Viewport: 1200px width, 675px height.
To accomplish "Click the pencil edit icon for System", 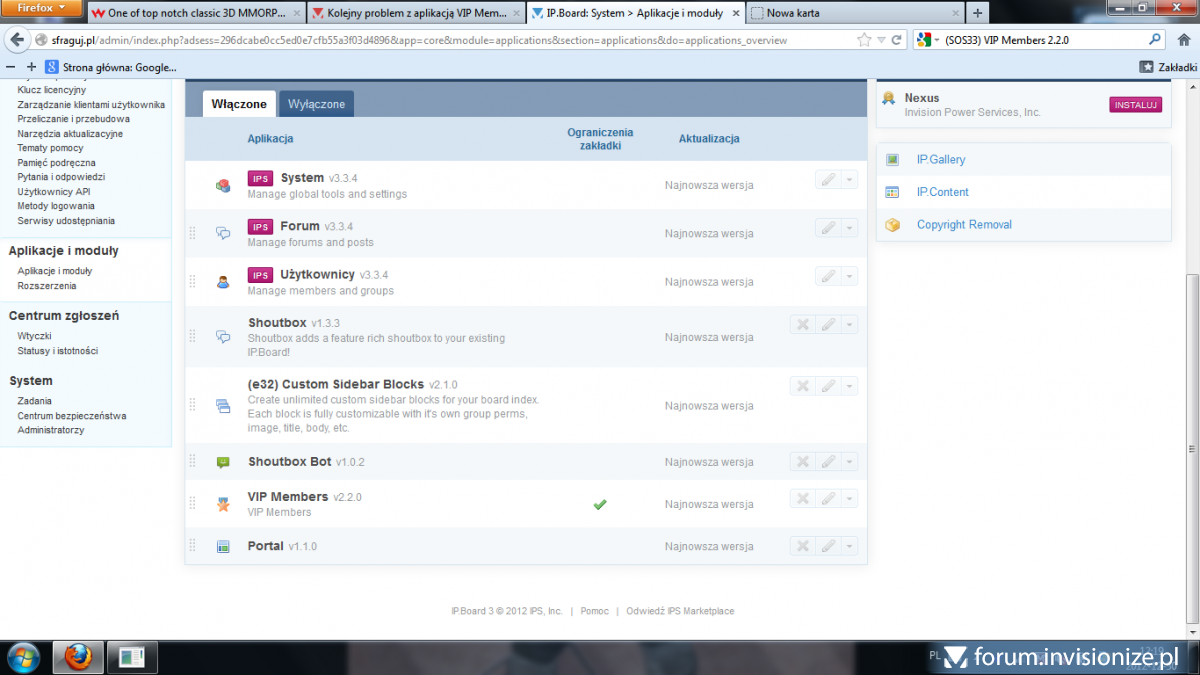I will click(827, 179).
